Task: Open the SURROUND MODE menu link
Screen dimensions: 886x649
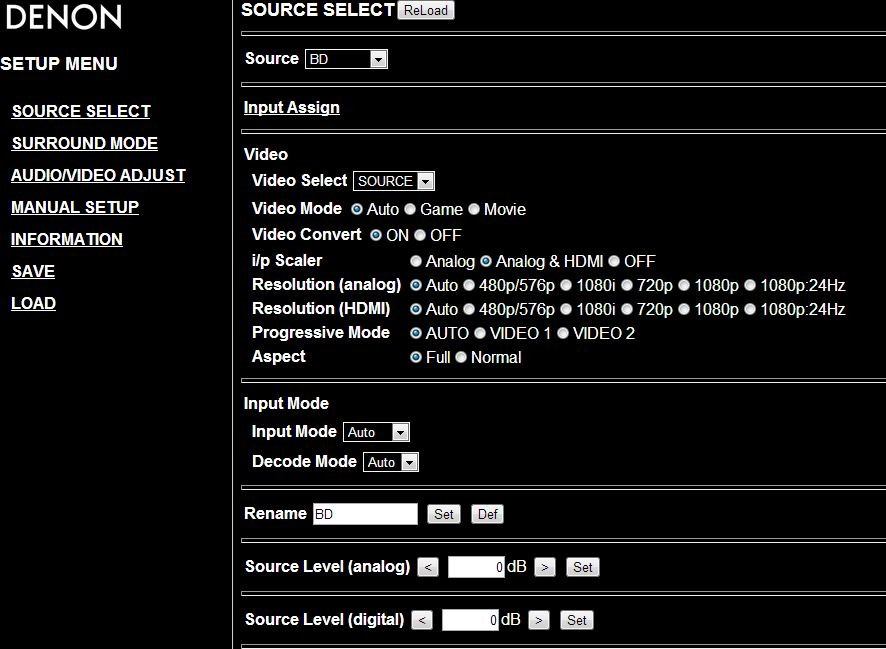Action: pos(85,143)
